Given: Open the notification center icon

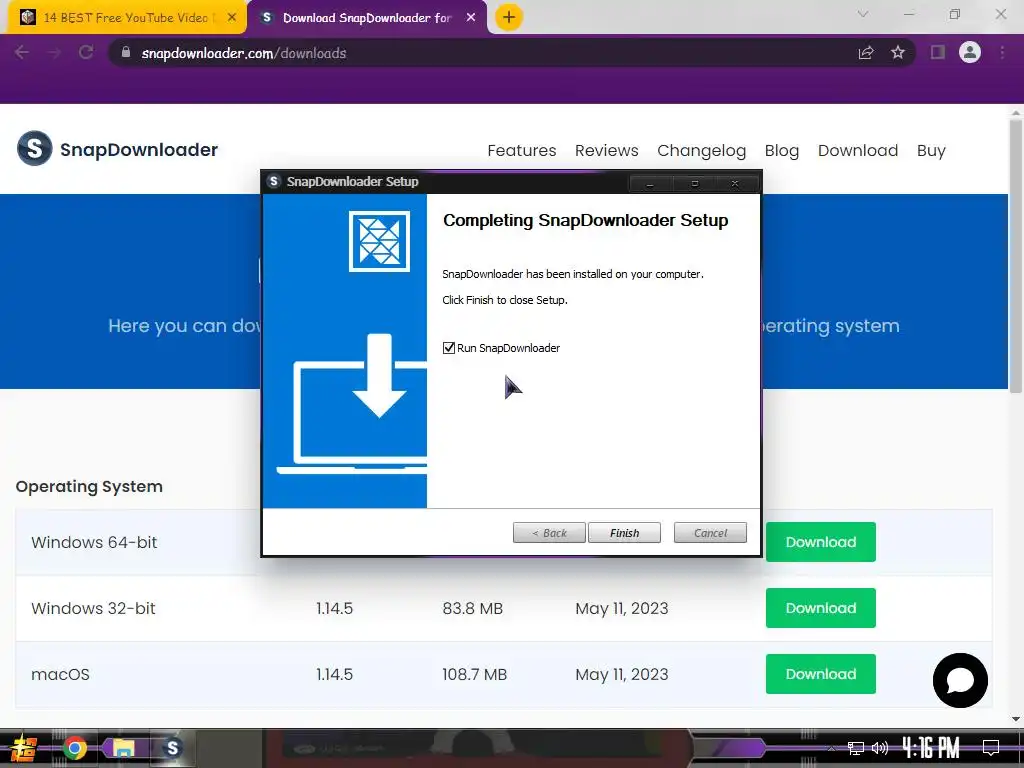Looking at the screenshot, I should click(991, 748).
